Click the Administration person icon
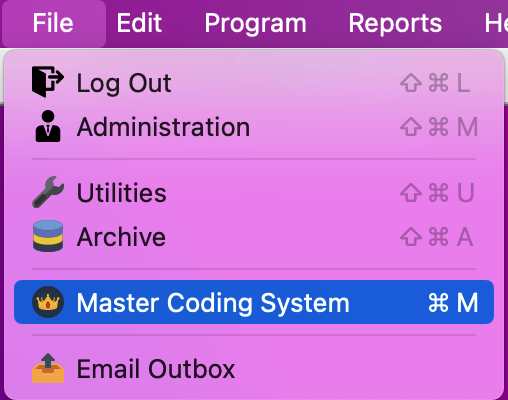 click(x=48, y=126)
